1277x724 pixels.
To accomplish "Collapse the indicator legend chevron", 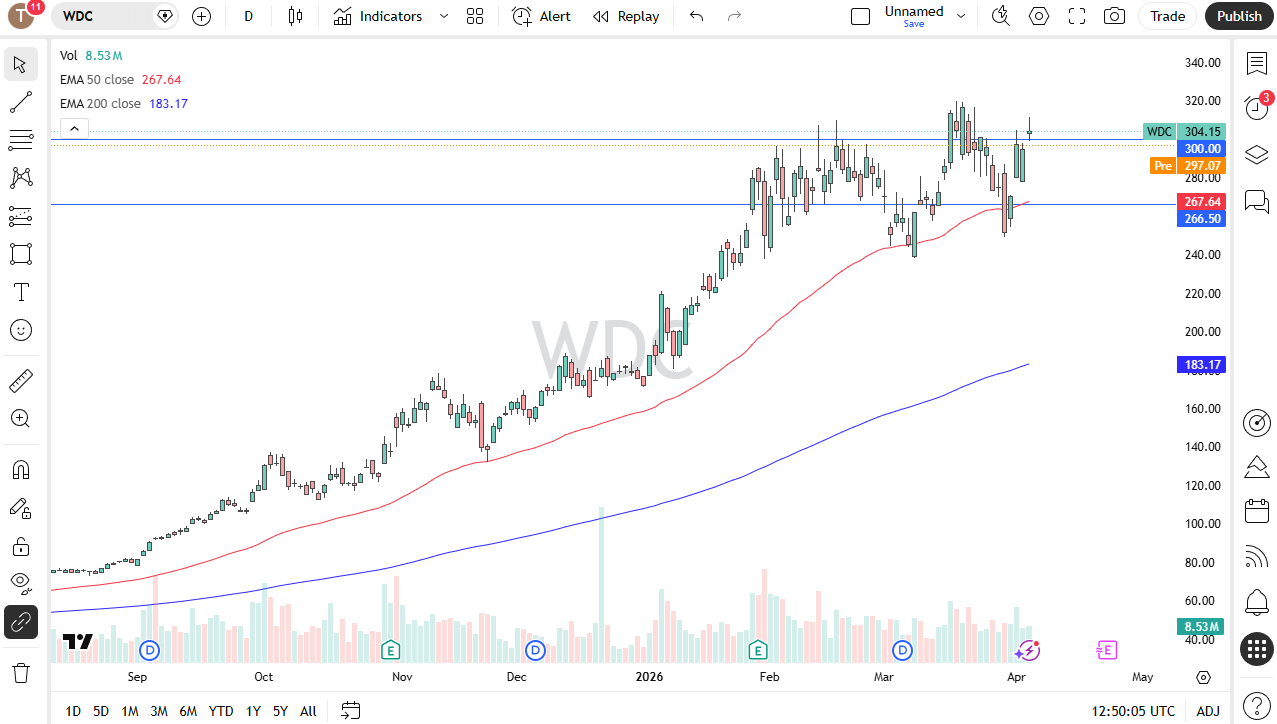I will click(75, 128).
